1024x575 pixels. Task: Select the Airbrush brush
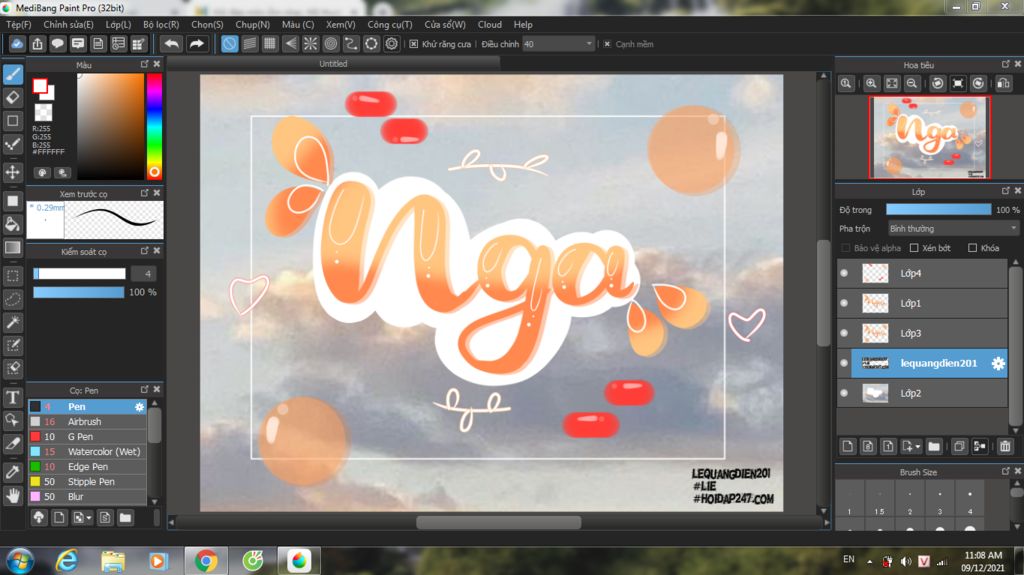pos(88,421)
